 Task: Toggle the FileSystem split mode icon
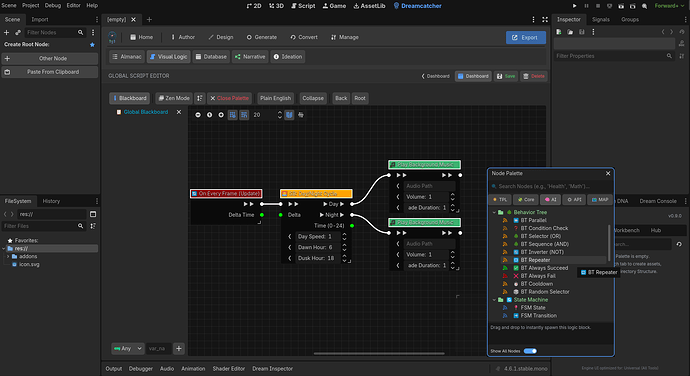point(93,214)
